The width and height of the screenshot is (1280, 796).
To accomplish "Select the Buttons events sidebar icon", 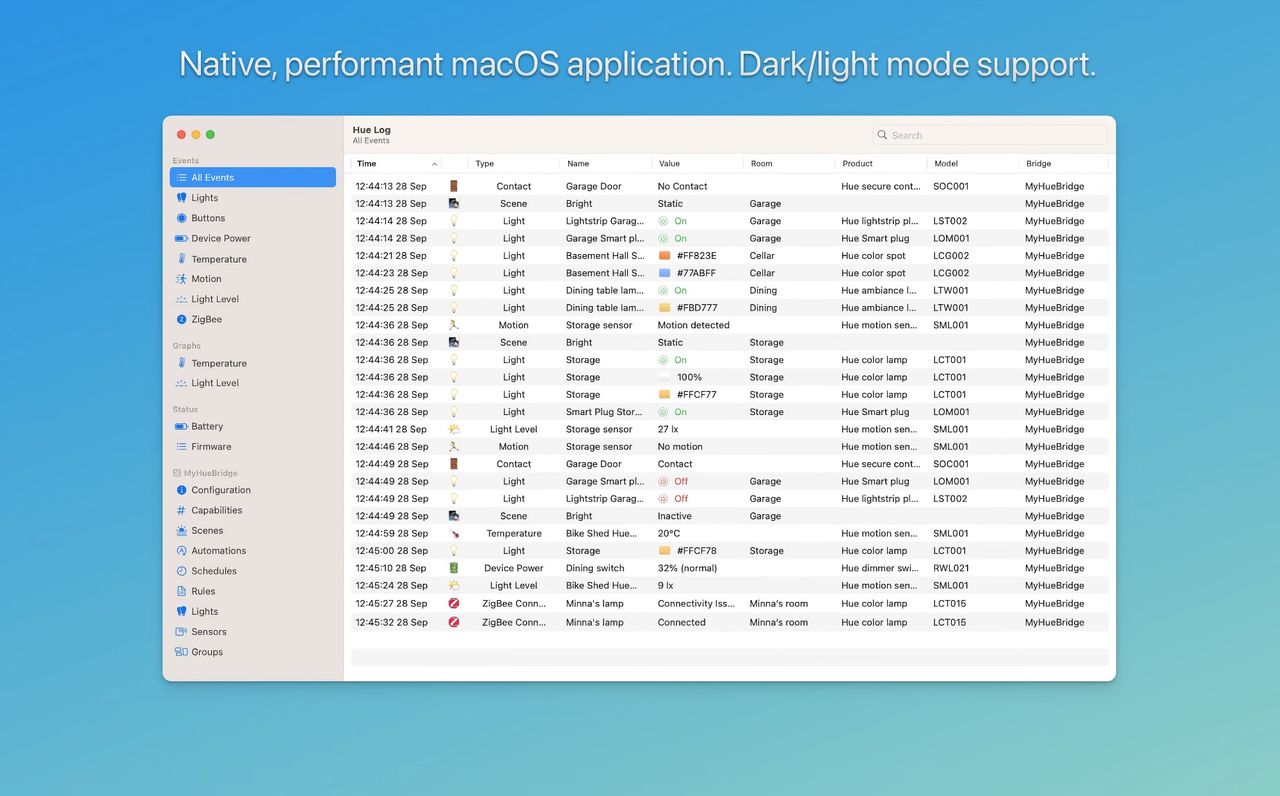I will pos(182,218).
